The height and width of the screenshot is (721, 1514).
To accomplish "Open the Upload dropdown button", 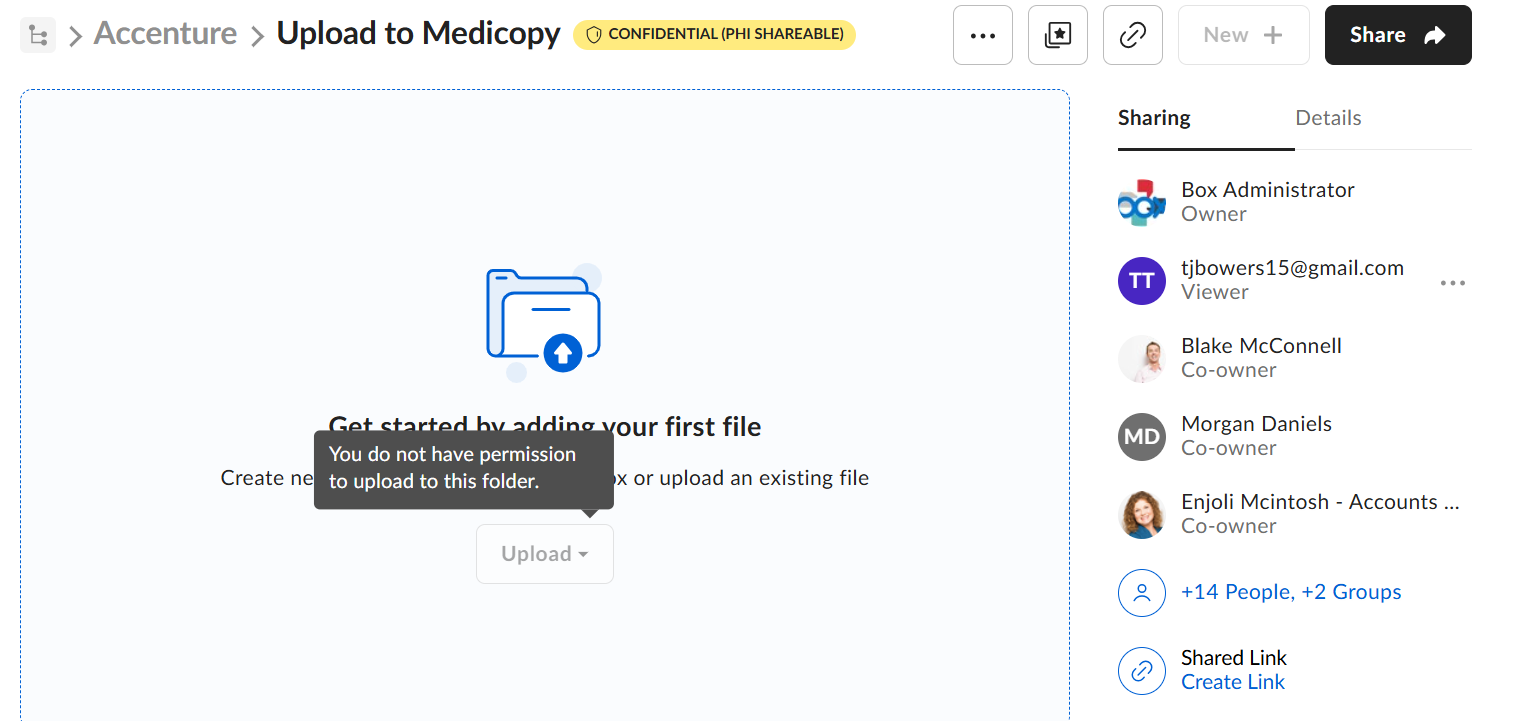I will point(545,554).
